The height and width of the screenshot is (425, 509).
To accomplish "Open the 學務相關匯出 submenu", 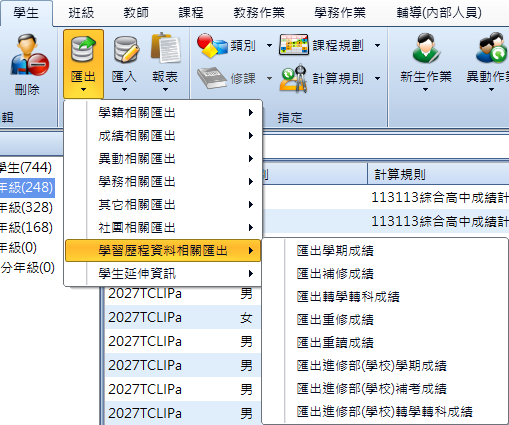I will coord(163,182).
